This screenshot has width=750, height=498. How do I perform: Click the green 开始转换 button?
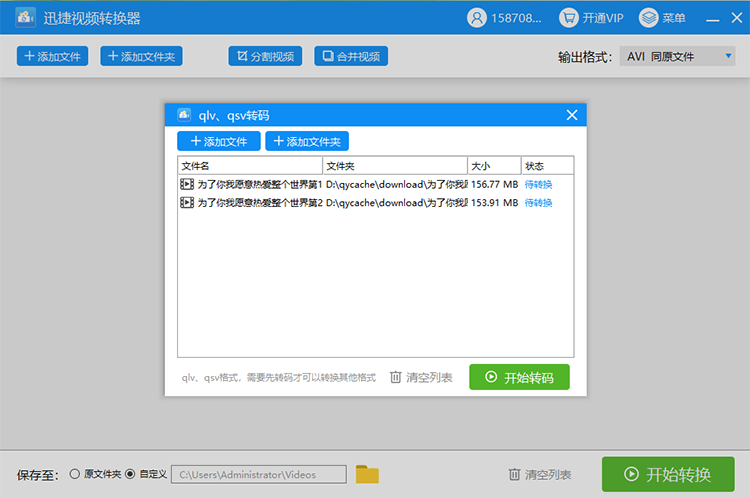coord(668,474)
